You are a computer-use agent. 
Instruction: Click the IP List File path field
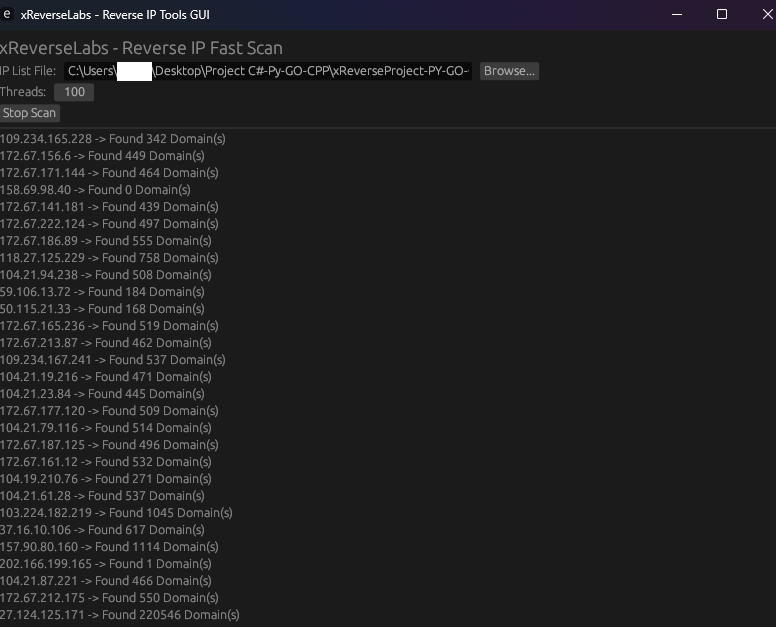click(268, 71)
